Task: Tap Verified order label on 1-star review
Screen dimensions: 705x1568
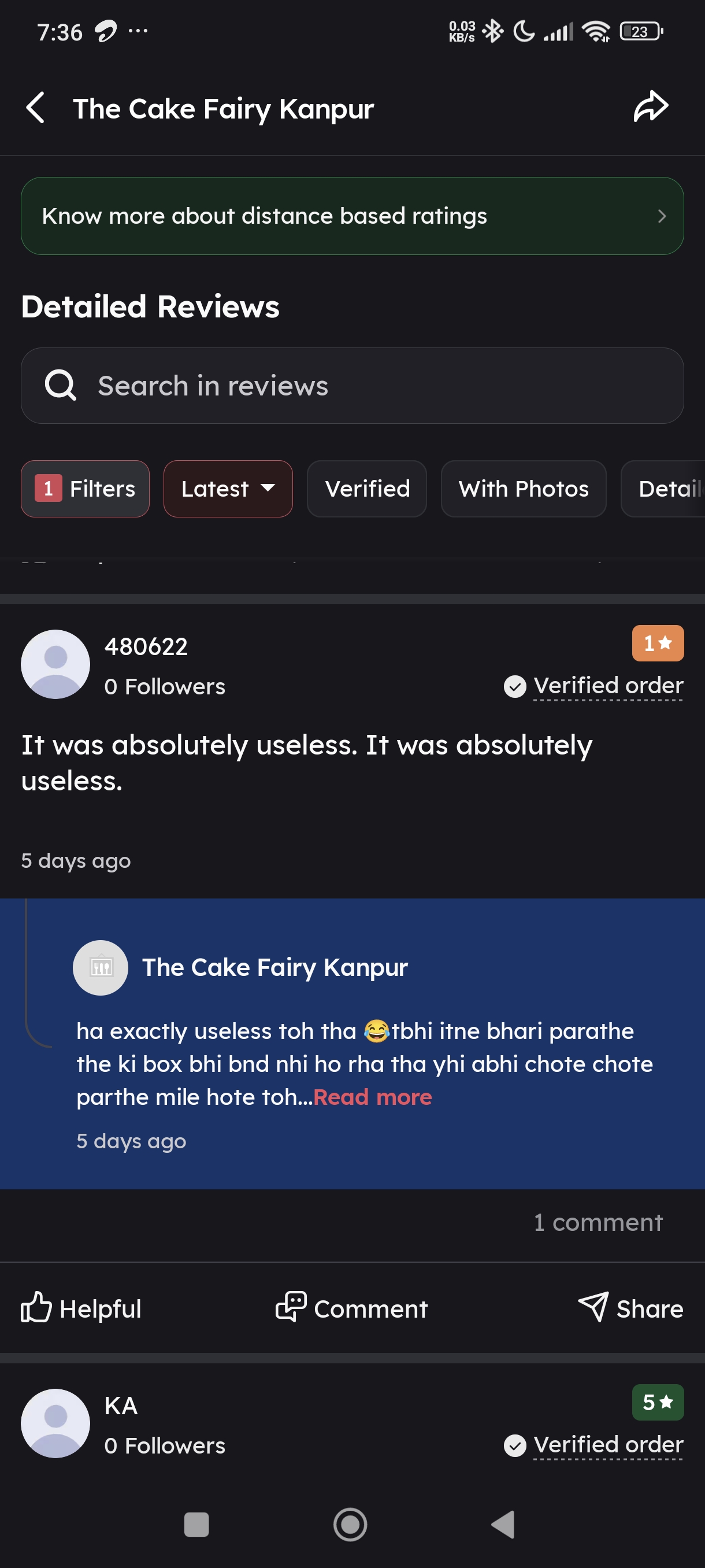Action: click(x=607, y=686)
